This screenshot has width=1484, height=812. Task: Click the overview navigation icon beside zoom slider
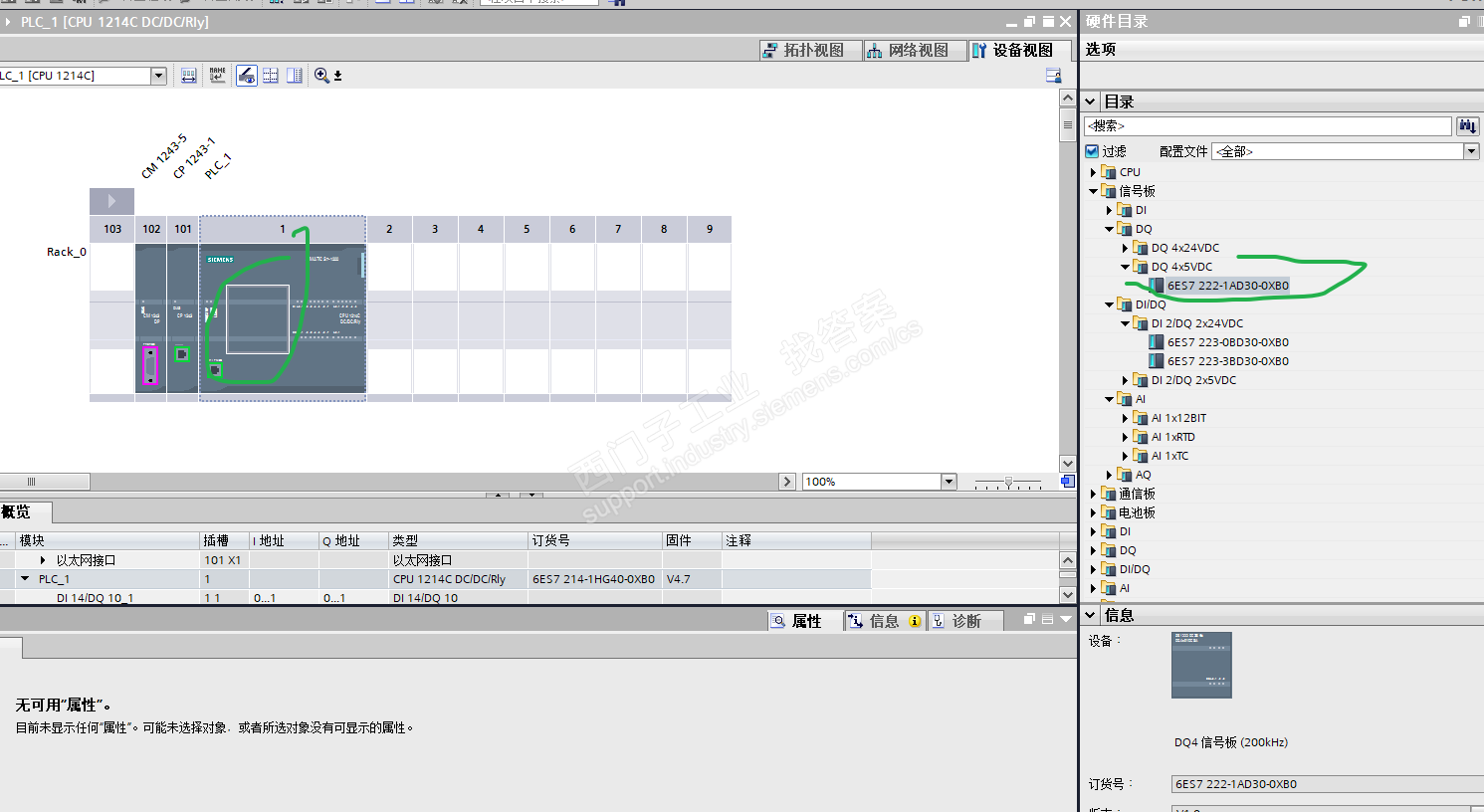click(1067, 482)
